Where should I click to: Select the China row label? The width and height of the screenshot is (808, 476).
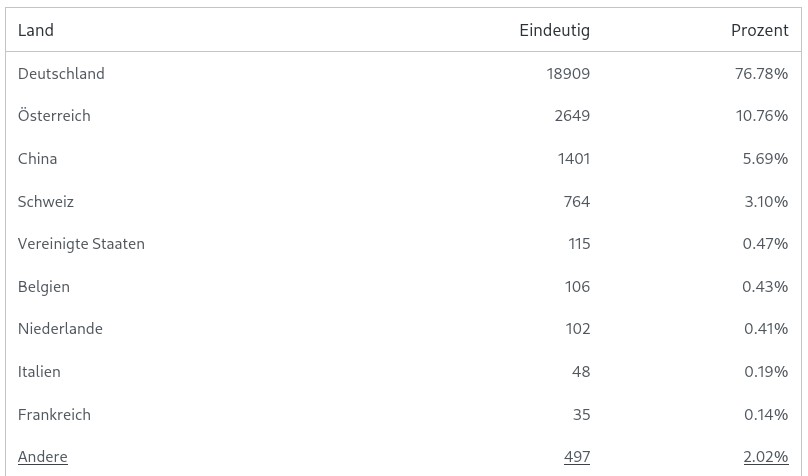(x=37, y=159)
